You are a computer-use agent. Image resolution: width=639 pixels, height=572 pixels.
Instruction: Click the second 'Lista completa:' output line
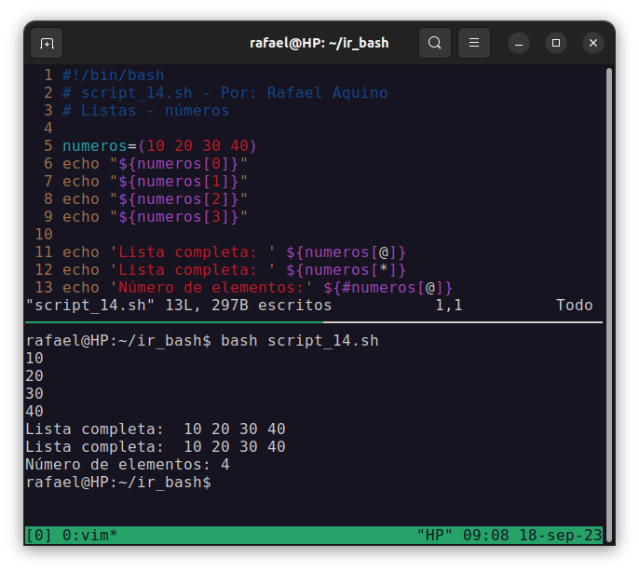click(x=155, y=447)
